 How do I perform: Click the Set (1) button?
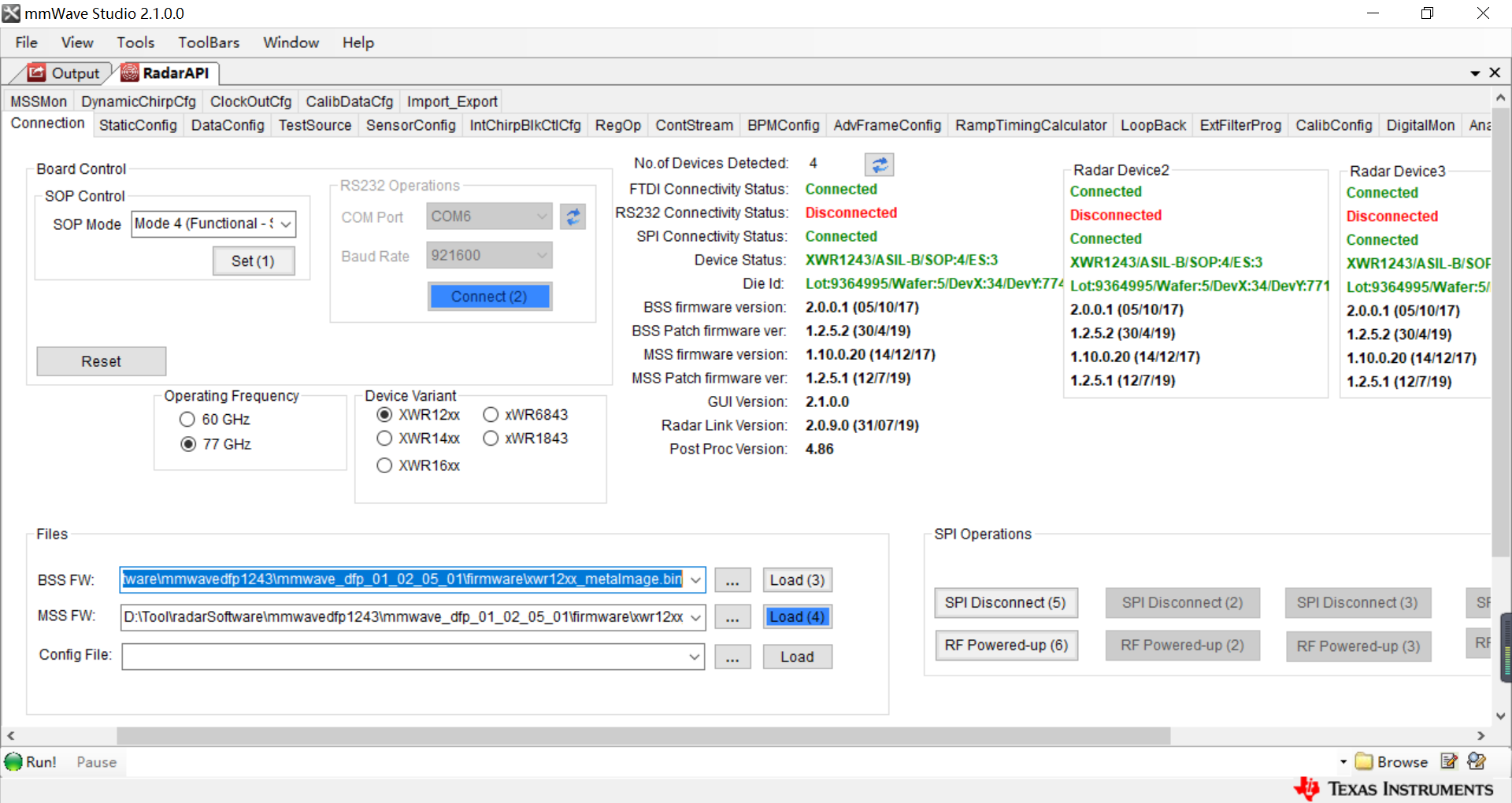point(254,261)
